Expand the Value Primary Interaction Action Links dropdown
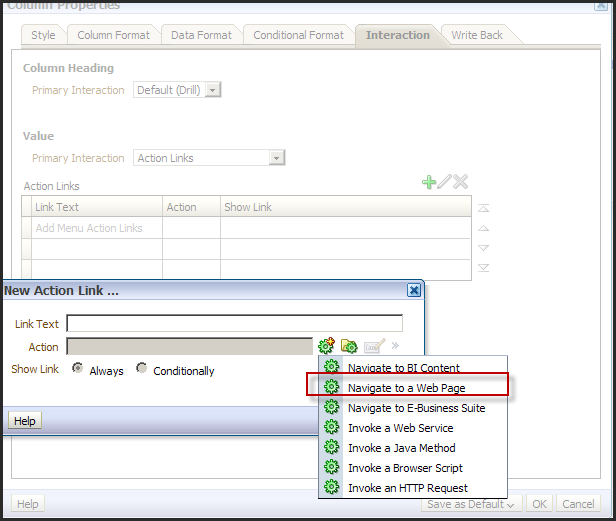The height and width of the screenshot is (521, 616). click(x=277, y=158)
